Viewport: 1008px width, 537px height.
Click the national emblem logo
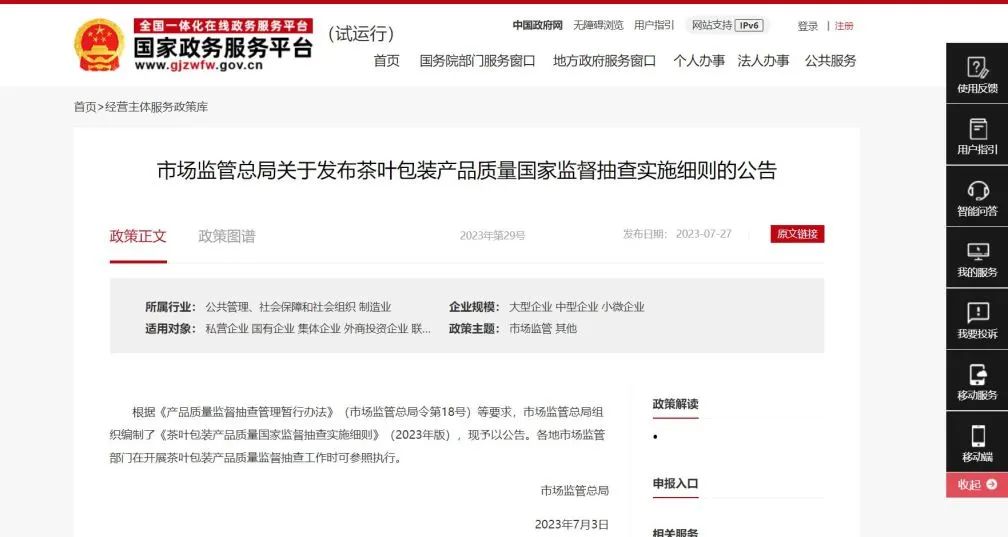(99, 44)
